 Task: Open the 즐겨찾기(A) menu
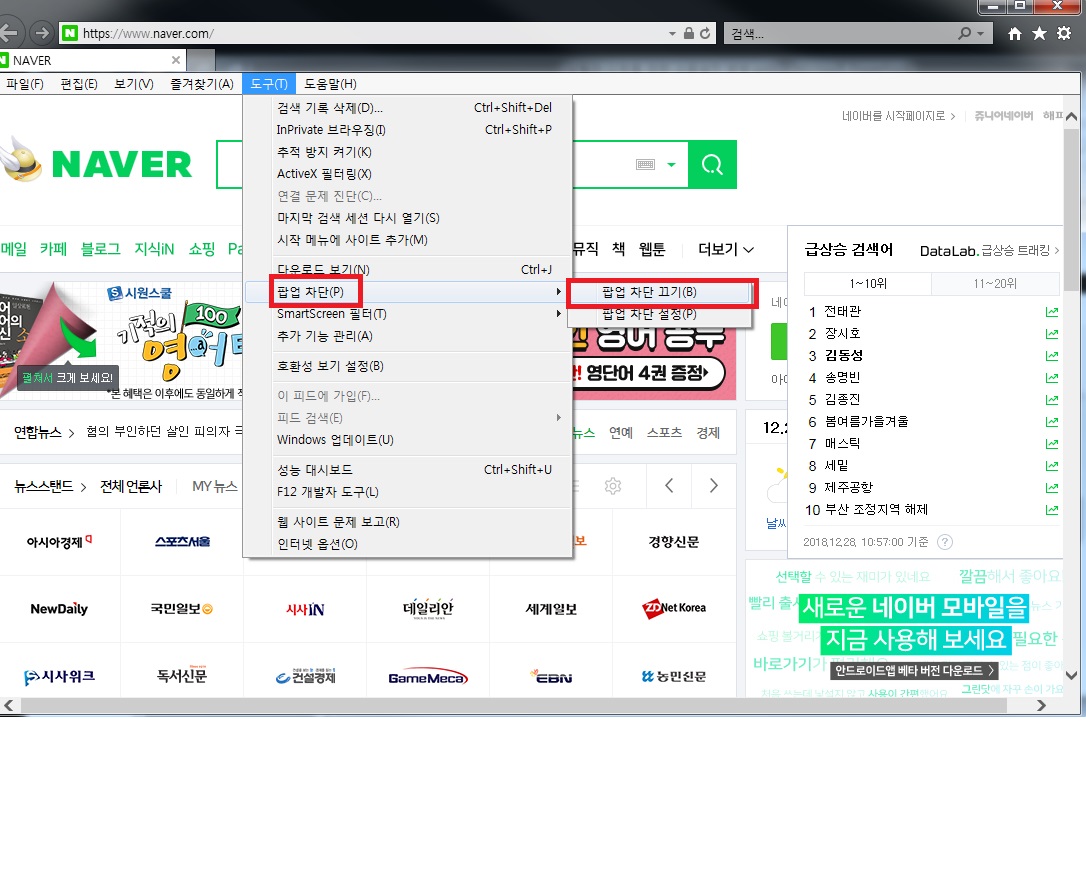coord(202,84)
